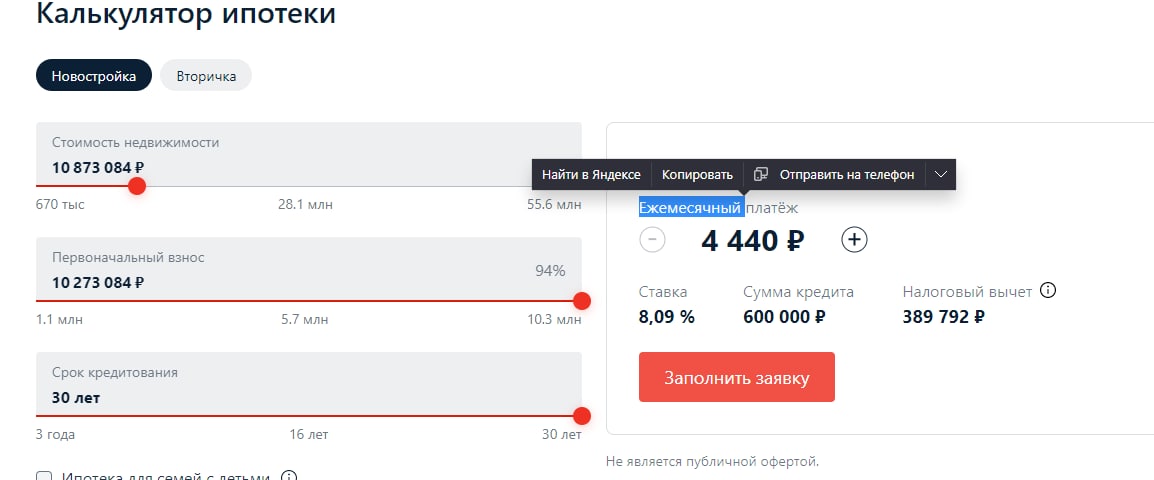Click the 28.1 млн scale label
Viewport: 1154px width, 480px height.
[x=305, y=205]
